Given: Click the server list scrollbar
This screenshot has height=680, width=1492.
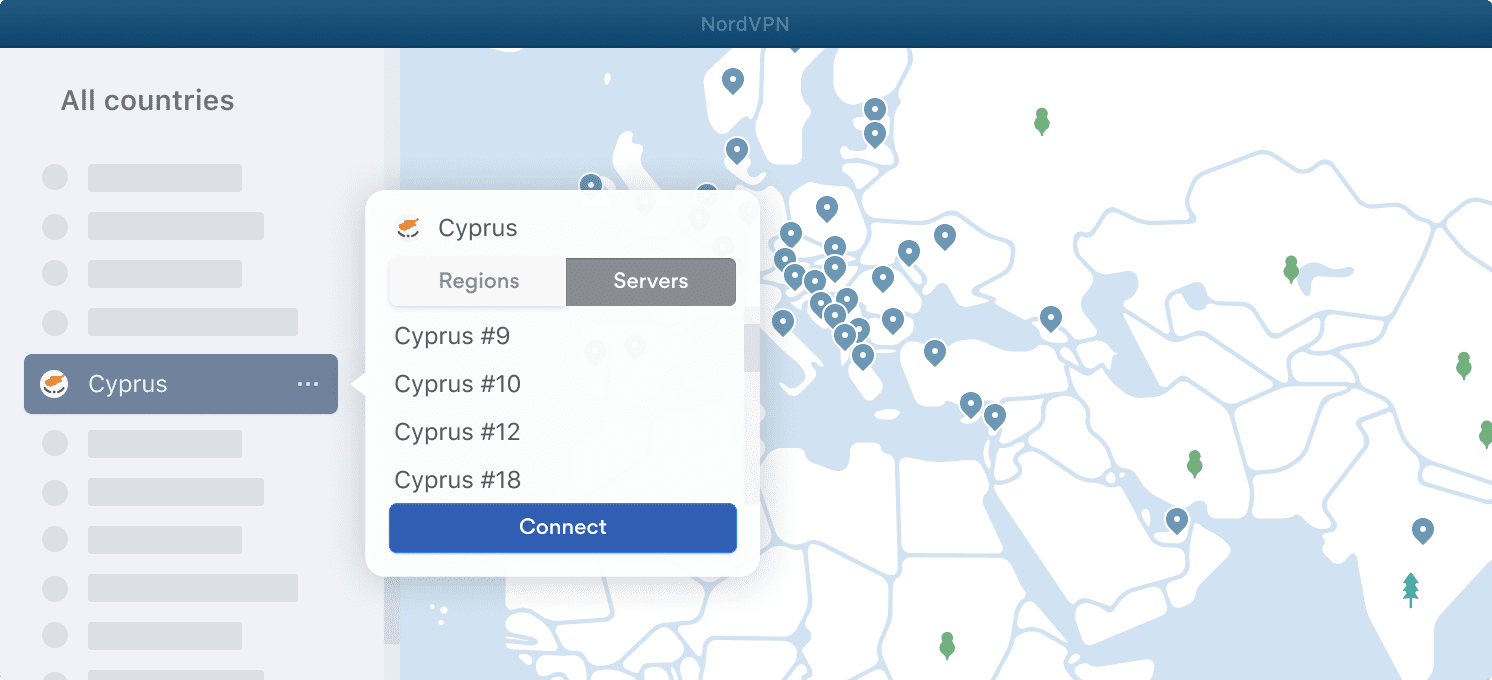Looking at the screenshot, I should 751,350.
